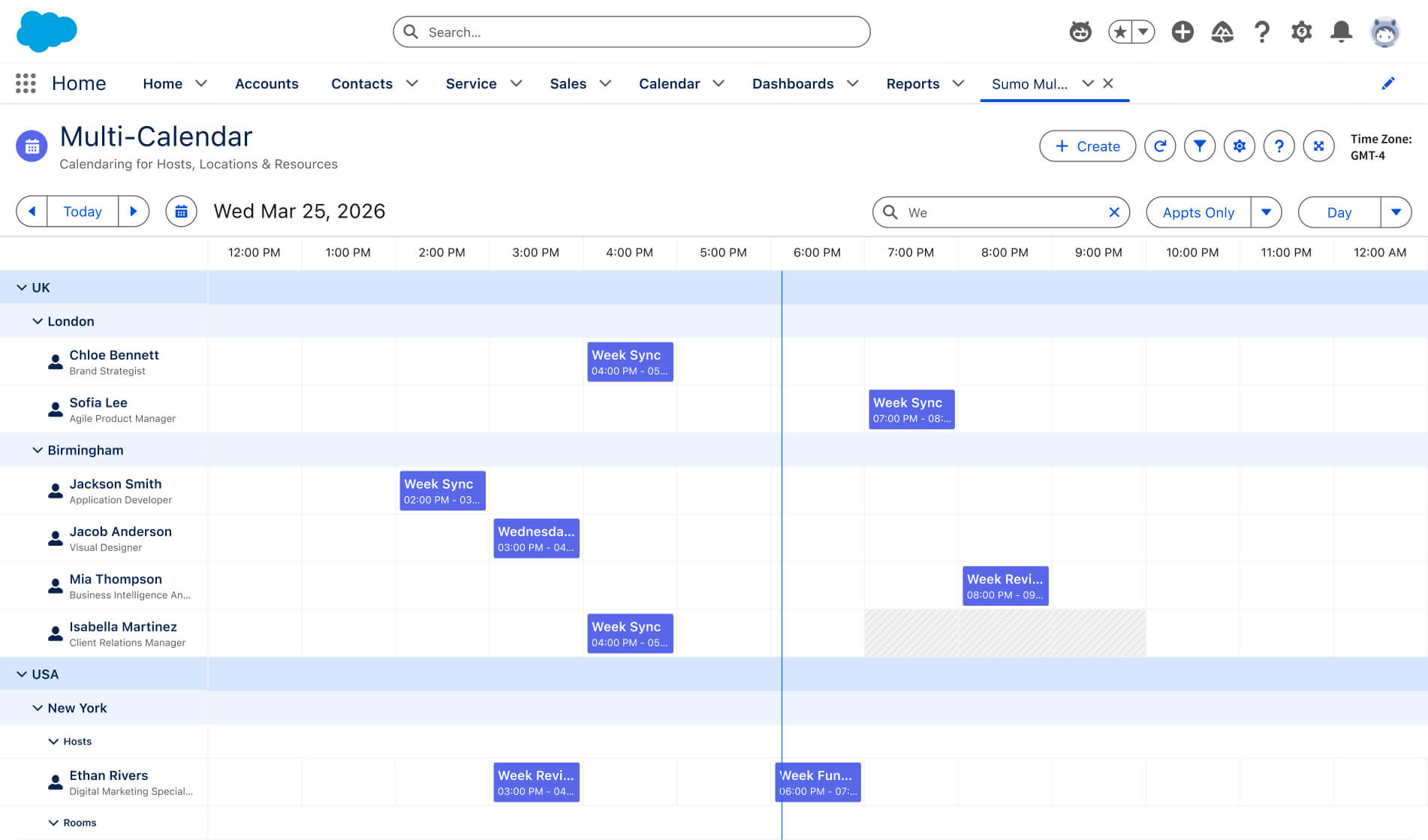Close the Sumo Multi-Calendar tab

click(x=1108, y=83)
